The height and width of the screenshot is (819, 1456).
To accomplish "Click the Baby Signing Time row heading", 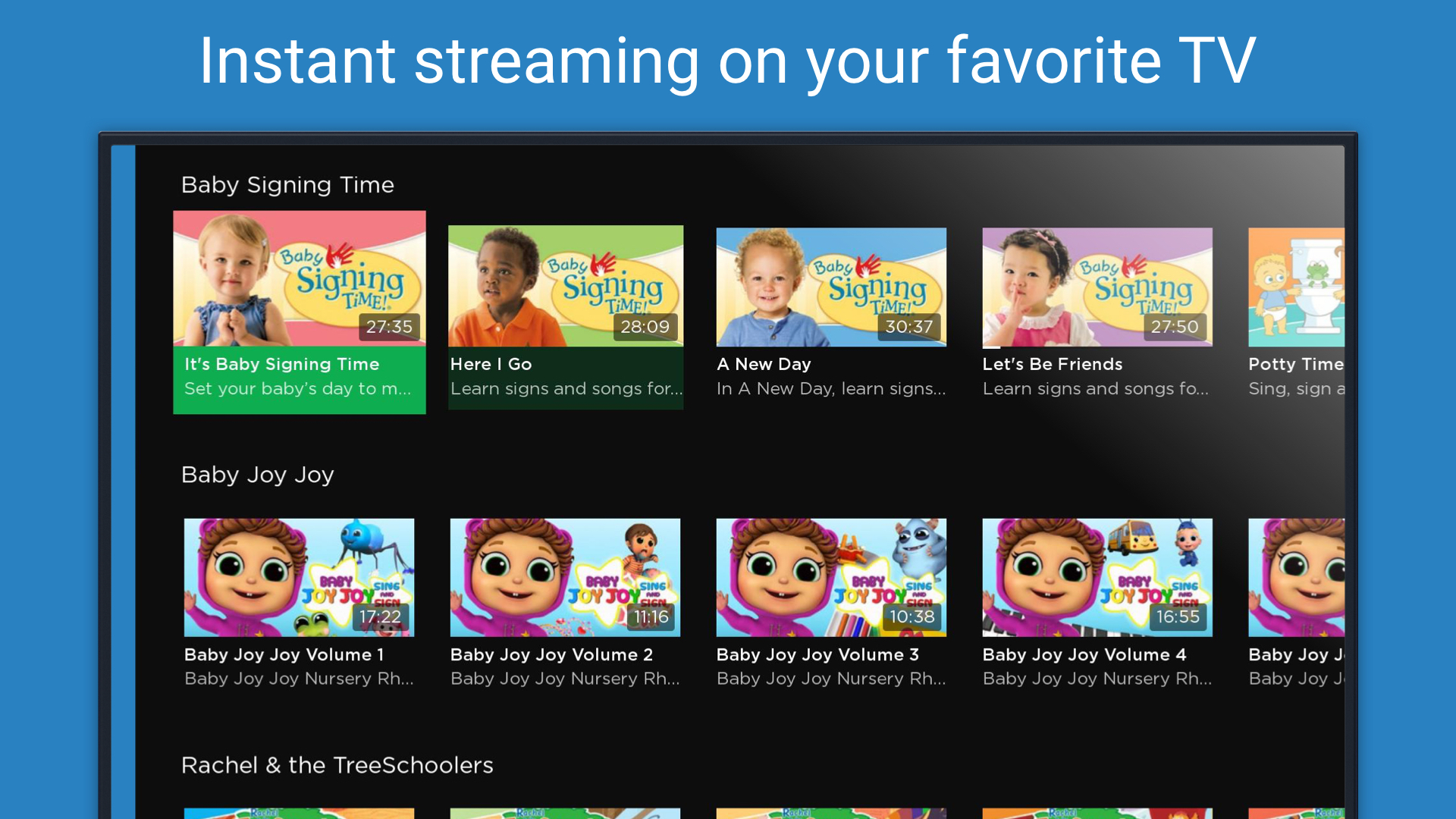I will click(287, 185).
